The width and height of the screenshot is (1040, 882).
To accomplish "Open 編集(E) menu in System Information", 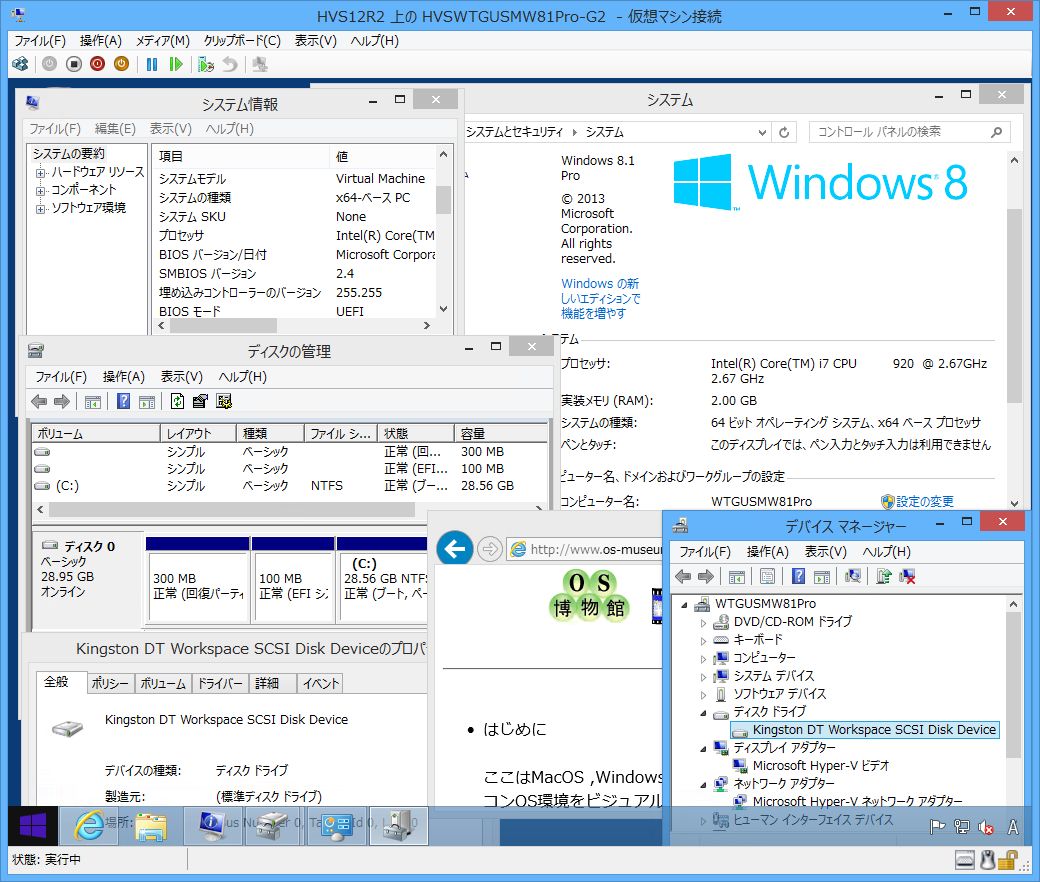I will click(x=115, y=129).
